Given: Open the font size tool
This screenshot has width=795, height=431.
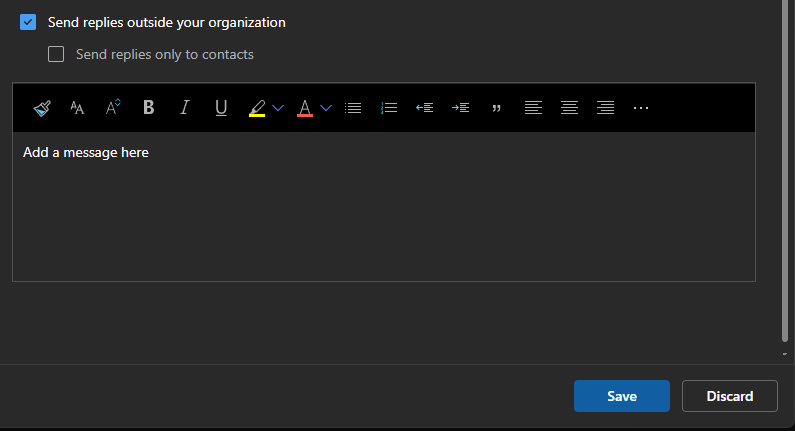Looking at the screenshot, I should [77, 108].
